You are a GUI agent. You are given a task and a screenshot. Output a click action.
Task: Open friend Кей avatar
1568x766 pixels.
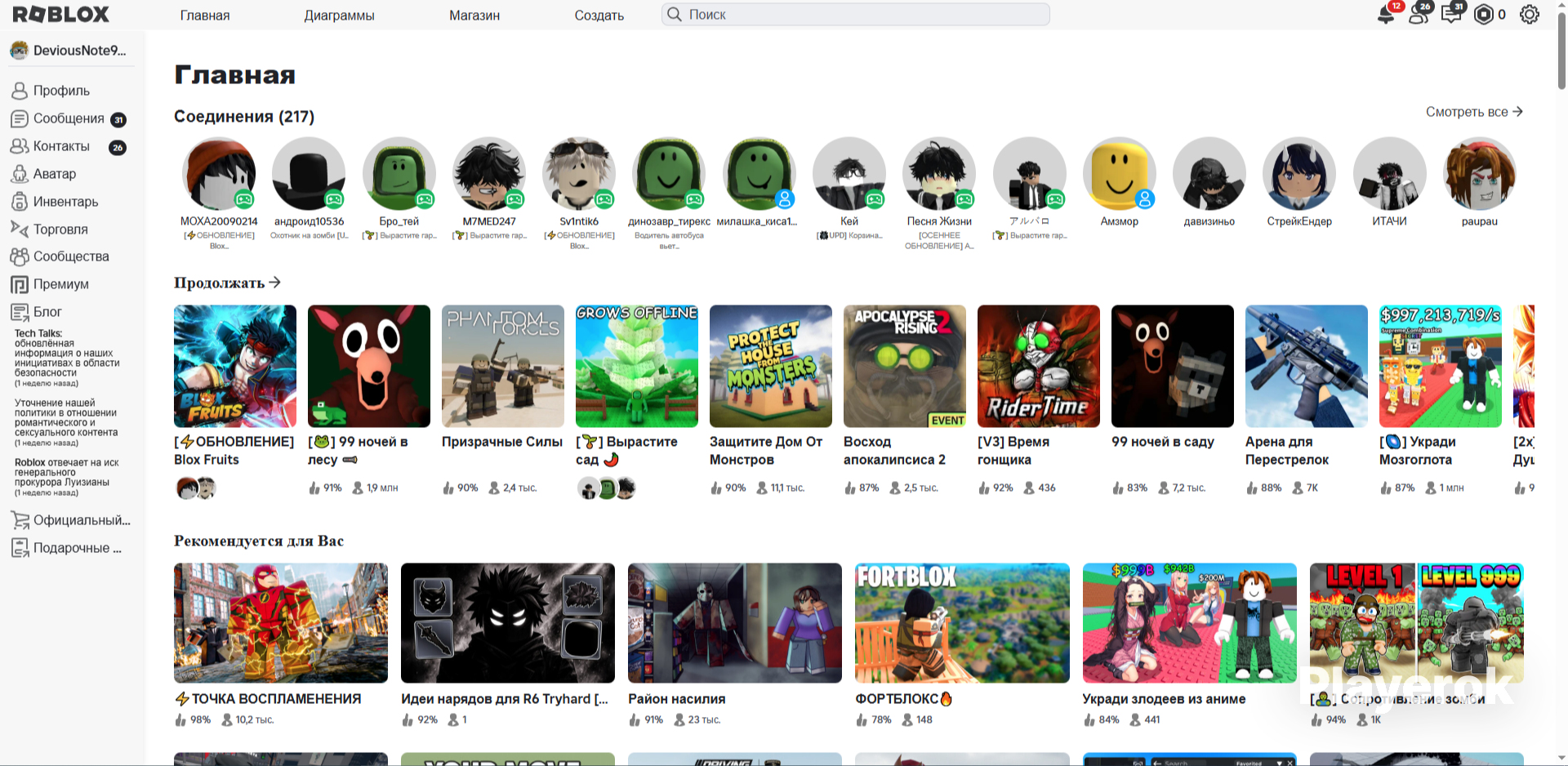(849, 174)
